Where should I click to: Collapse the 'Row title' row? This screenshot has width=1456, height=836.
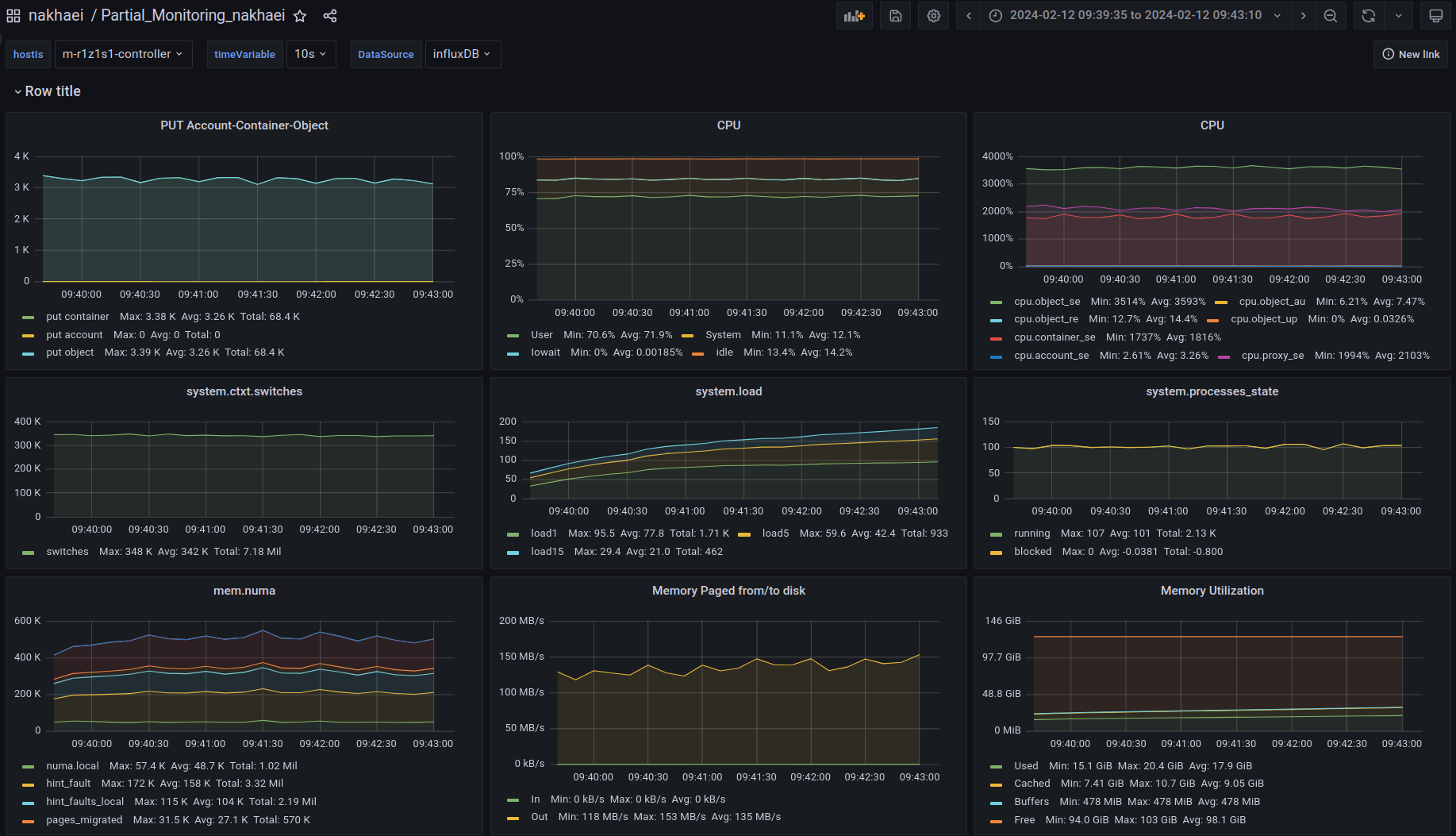pos(48,91)
